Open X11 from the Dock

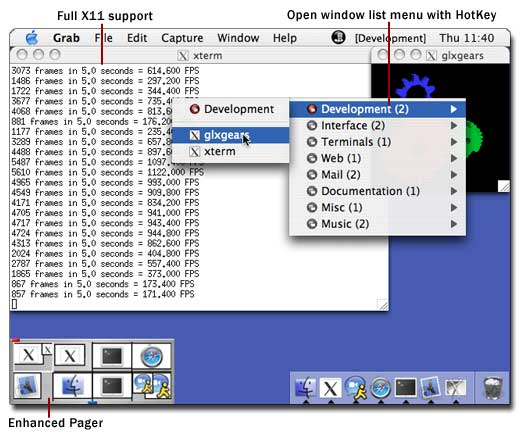330,388
